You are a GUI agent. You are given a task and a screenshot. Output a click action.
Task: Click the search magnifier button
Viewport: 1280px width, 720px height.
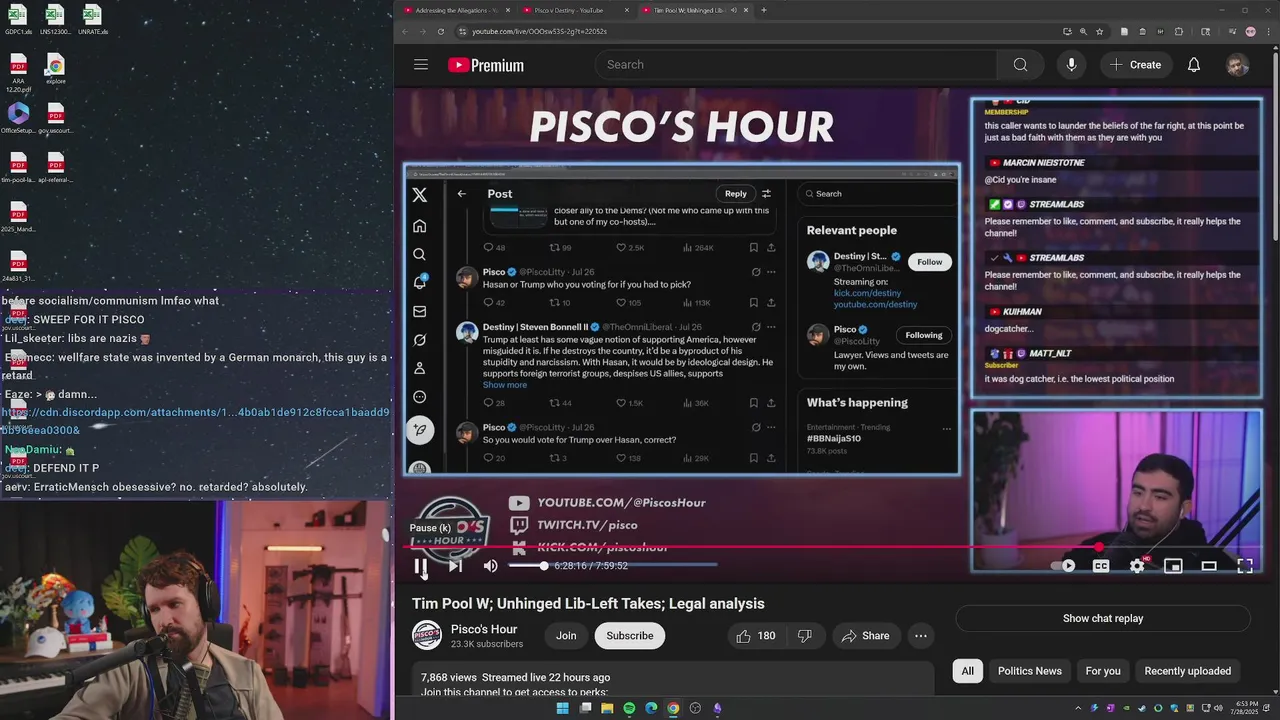tap(1020, 65)
